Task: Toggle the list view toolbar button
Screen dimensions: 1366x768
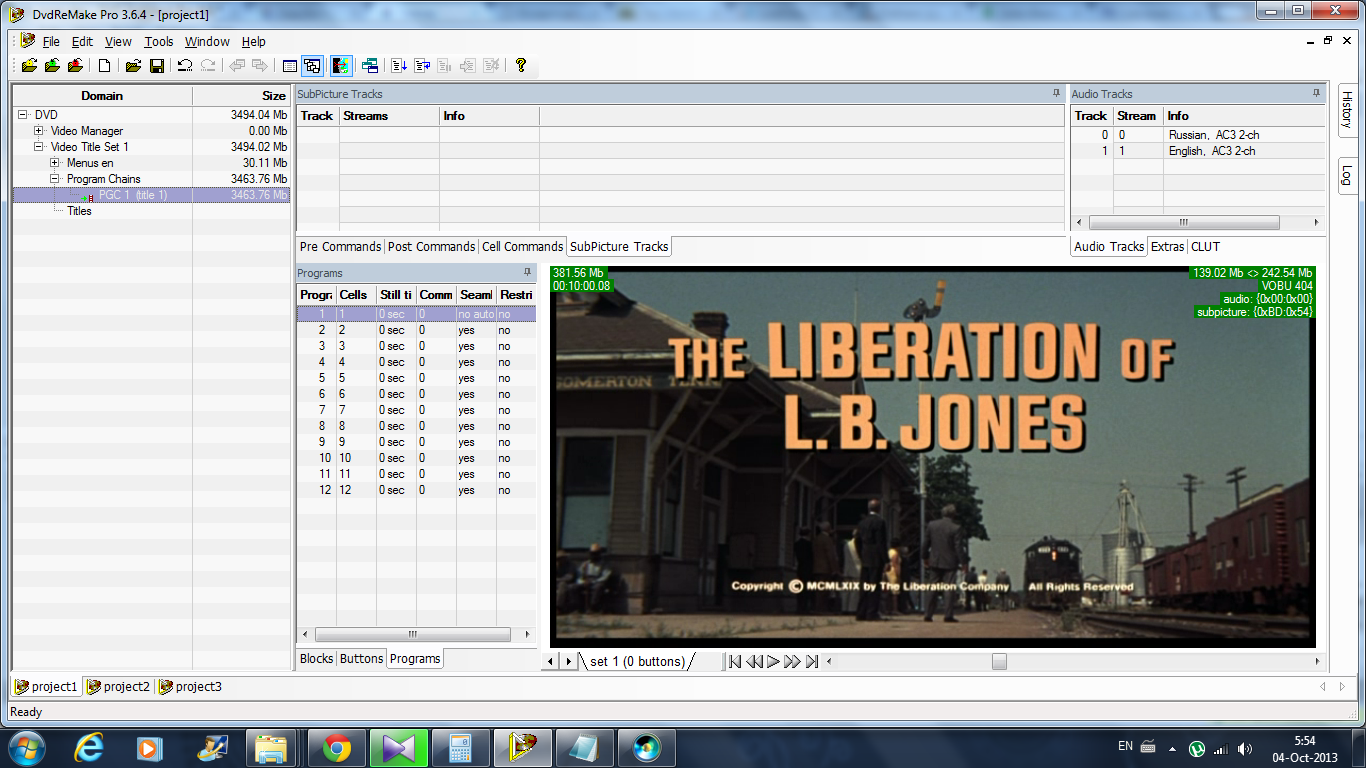Action: pos(289,66)
